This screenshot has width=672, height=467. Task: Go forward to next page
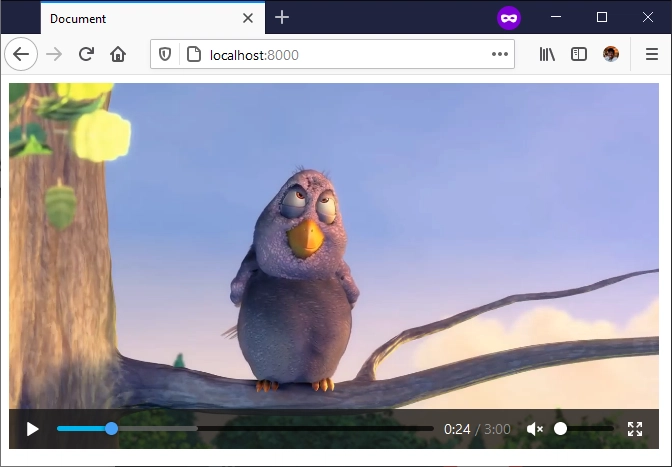point(54,54)
